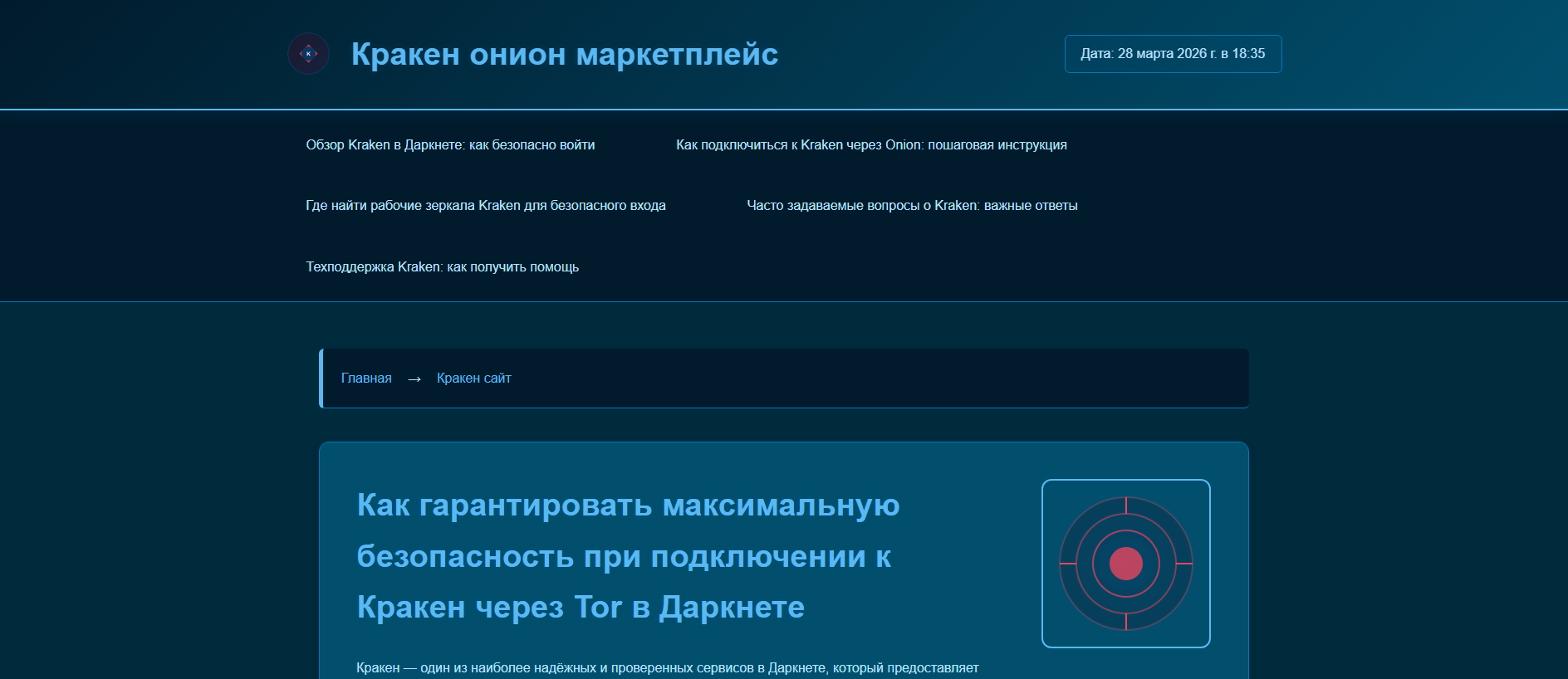
Task: Click the Kraken logo icon in the header
Action: tap(308, 54)
